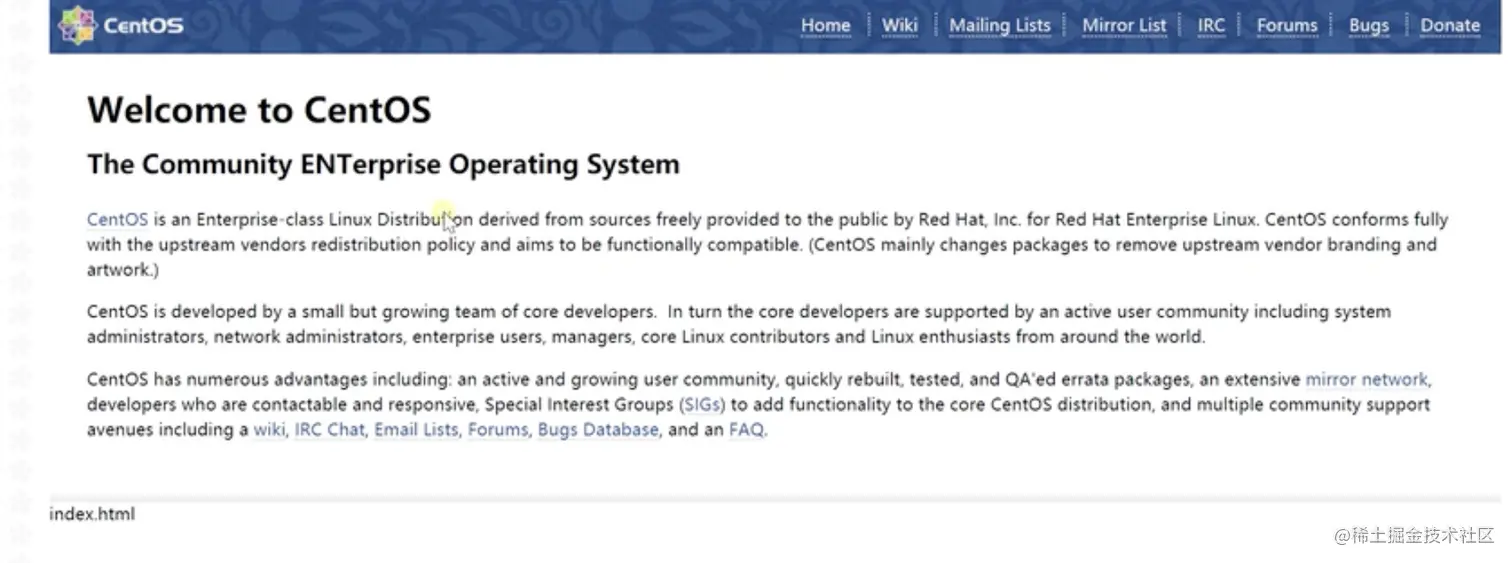Click the index.html filename label
The image size is (1512, 563).
(92, 515)
